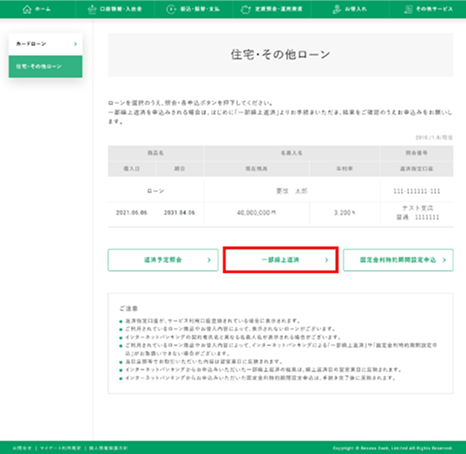Click the home (ホーム) house icon
The image size is (466, 454).
tap(27, 9)
